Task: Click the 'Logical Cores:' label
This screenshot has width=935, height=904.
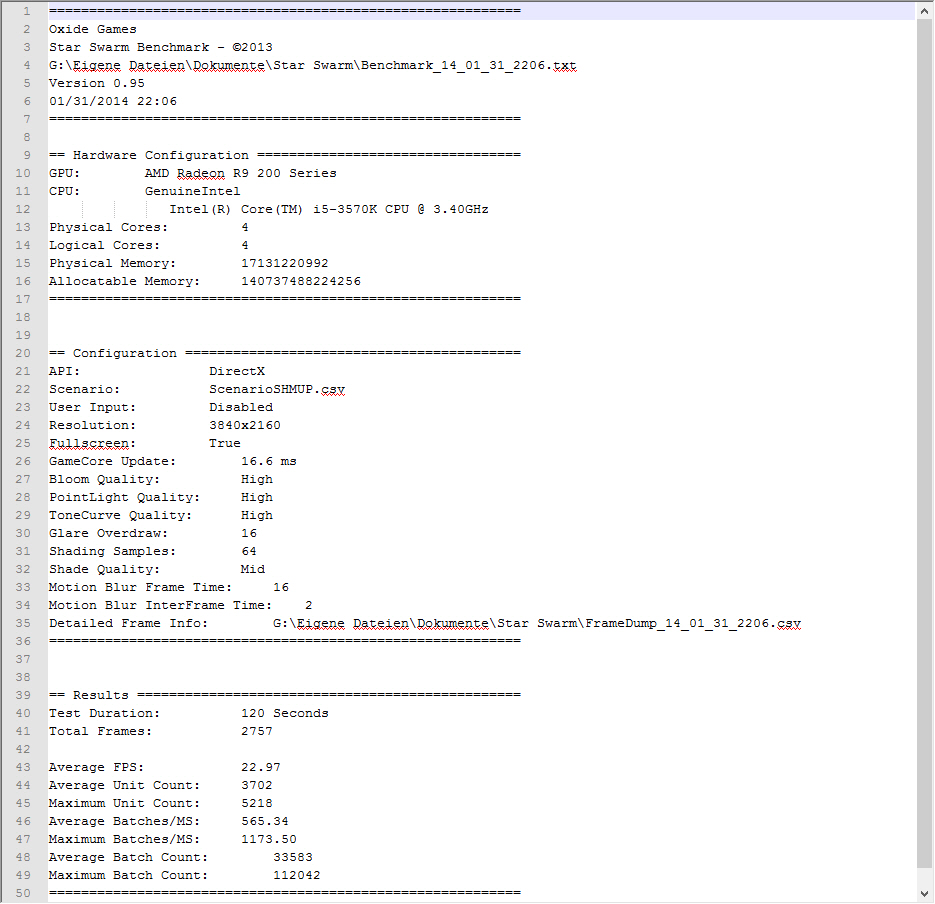Action: pyautogui.click(x=104, y=245)
